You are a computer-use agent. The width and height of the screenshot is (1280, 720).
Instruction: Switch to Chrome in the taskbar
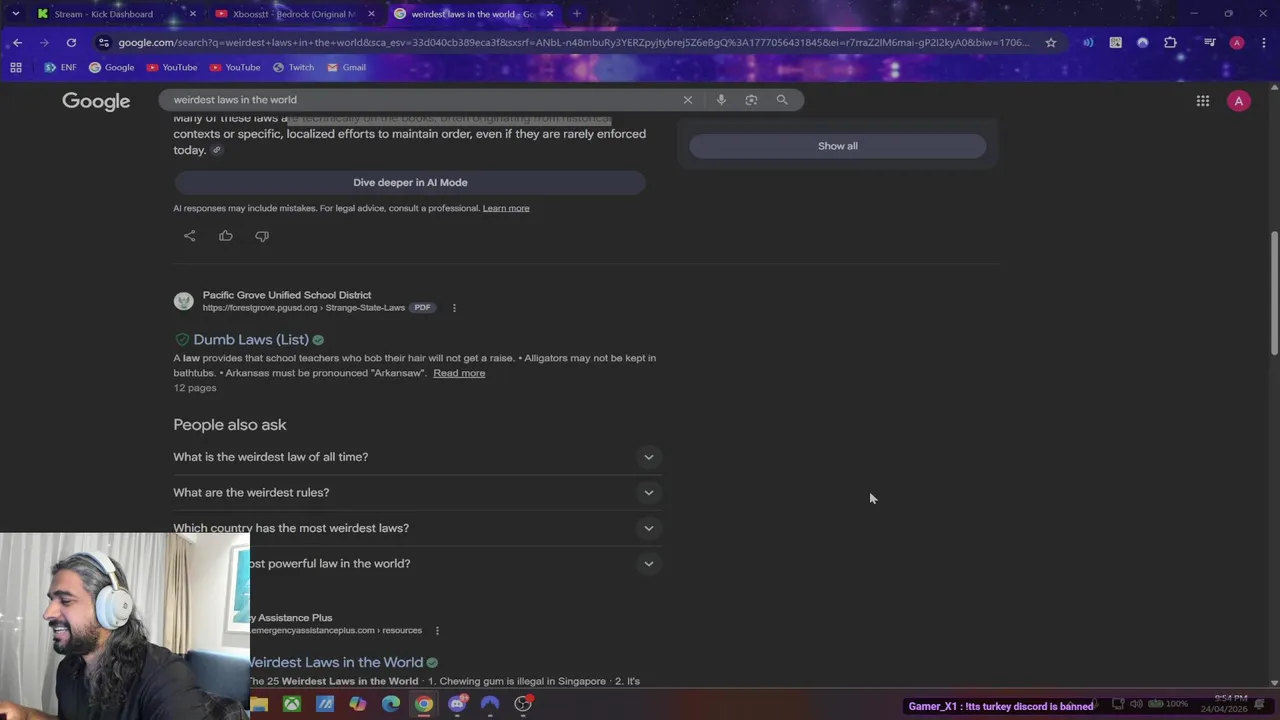[x=424, y=704]
